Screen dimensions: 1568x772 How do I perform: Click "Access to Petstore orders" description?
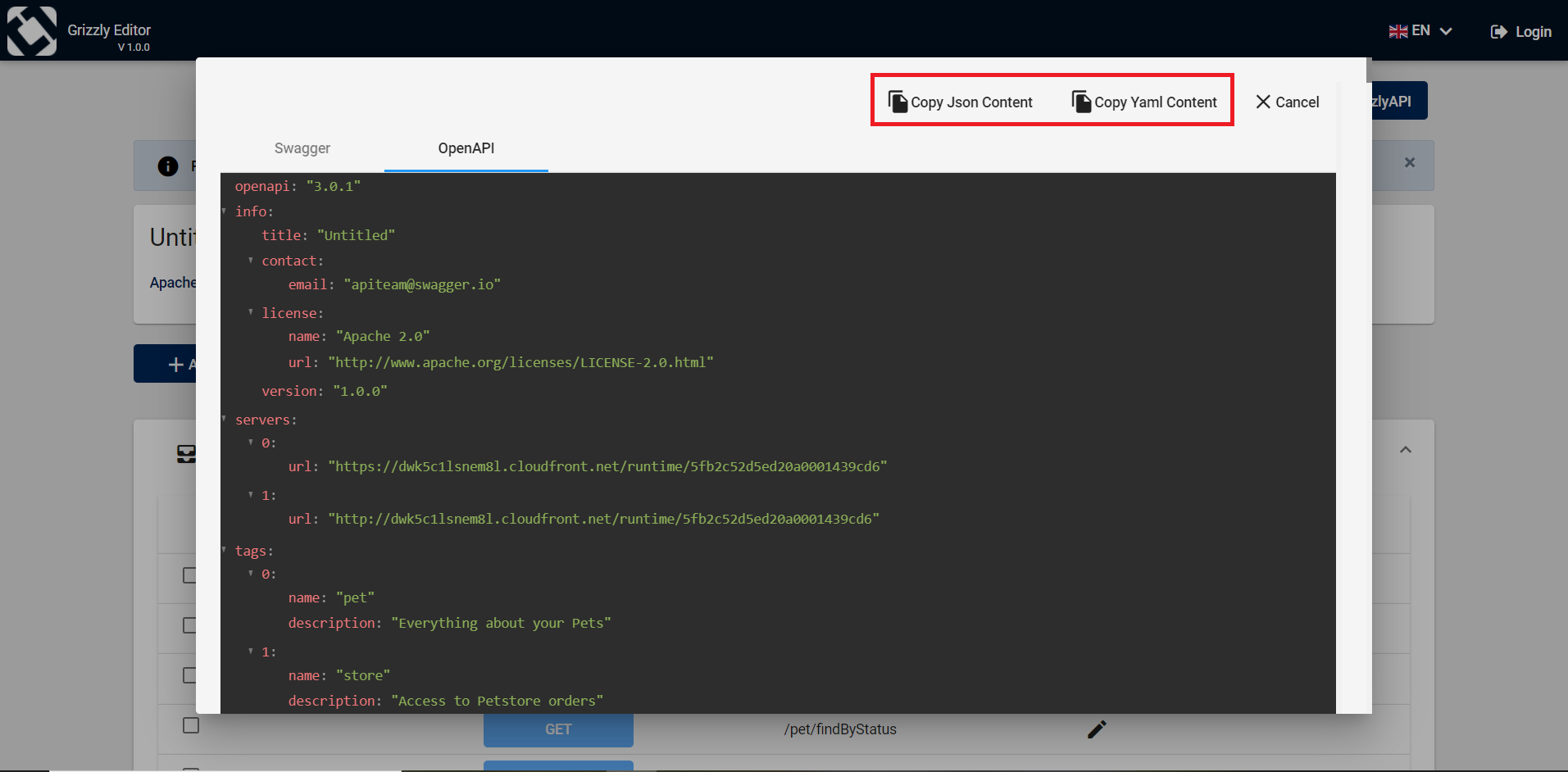point(497,701)
